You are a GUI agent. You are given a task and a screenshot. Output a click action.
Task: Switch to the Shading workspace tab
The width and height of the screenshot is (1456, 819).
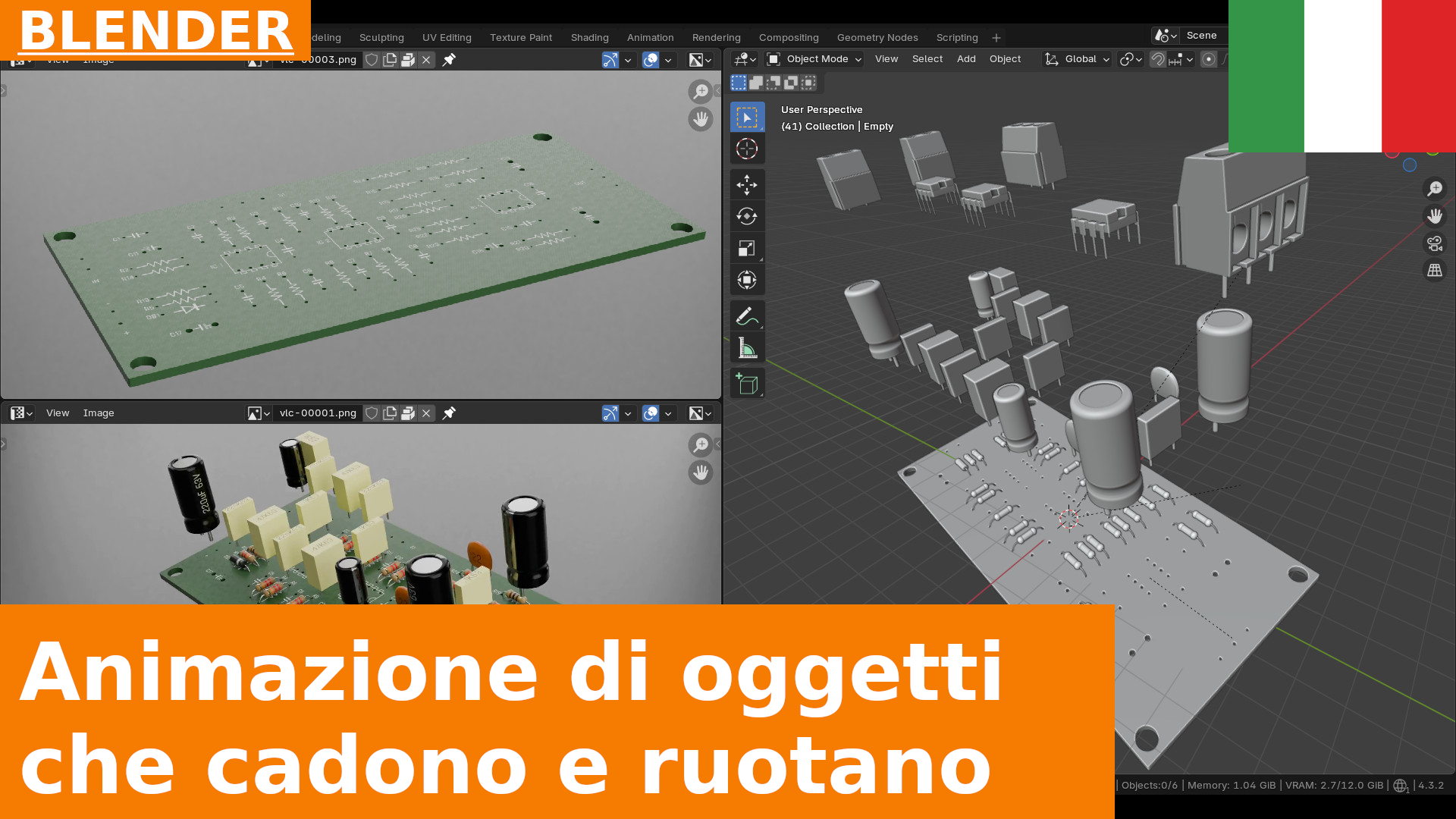pos(590,38)
